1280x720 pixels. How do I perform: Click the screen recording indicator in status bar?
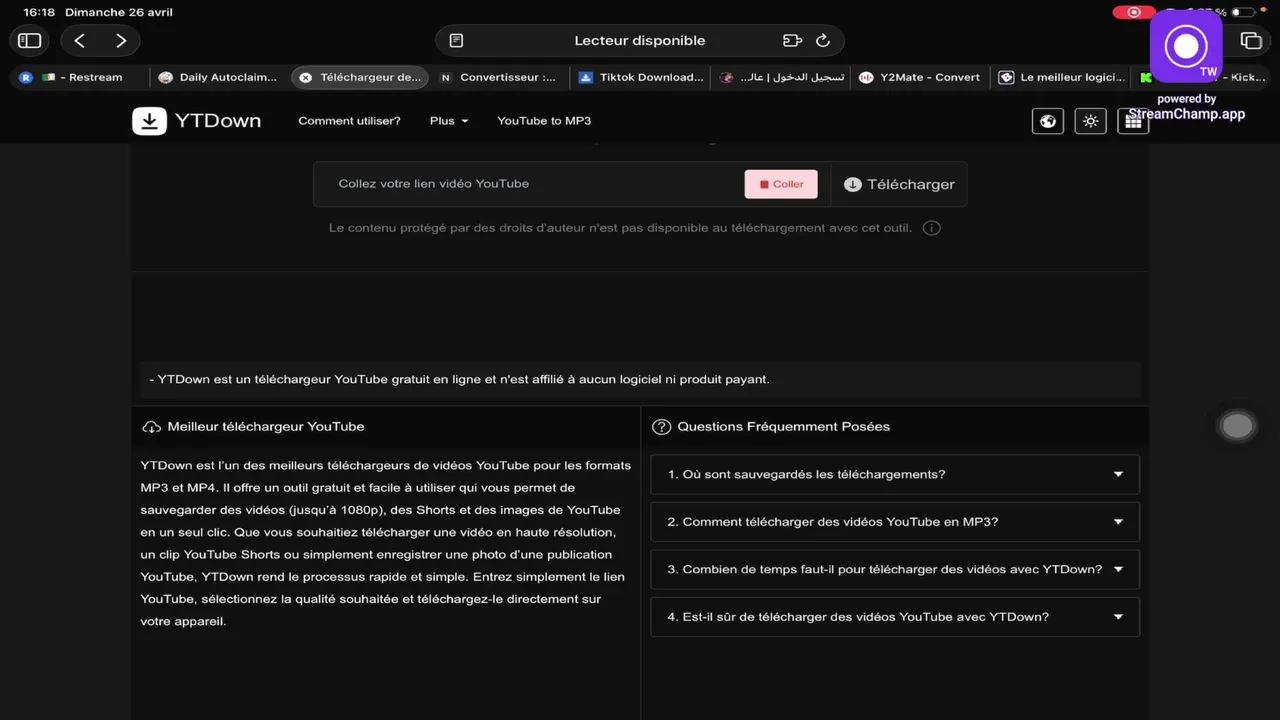pyautogui.click(x=1133, y=12)
